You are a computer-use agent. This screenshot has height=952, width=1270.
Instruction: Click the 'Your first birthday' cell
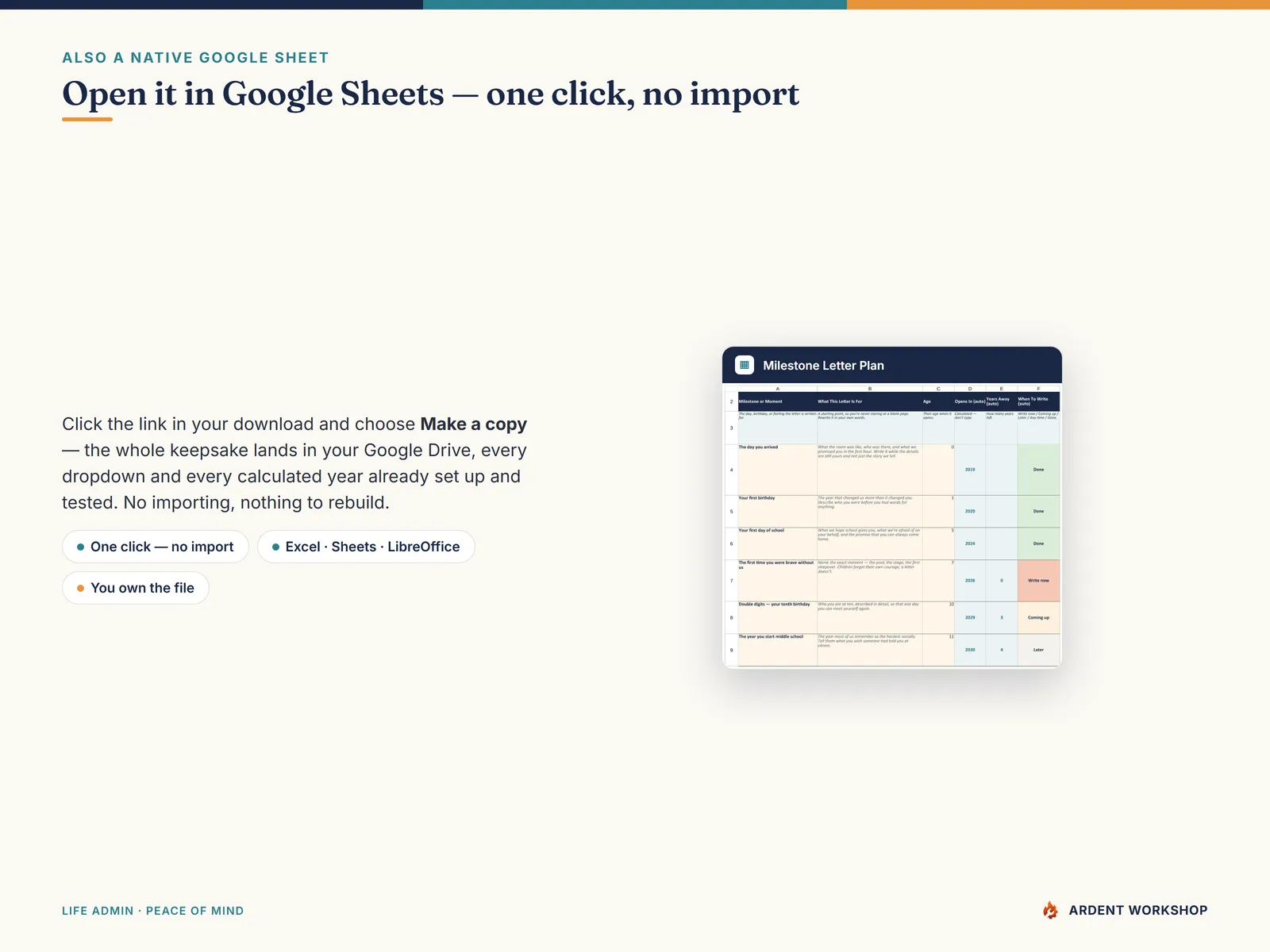(777, 512)
